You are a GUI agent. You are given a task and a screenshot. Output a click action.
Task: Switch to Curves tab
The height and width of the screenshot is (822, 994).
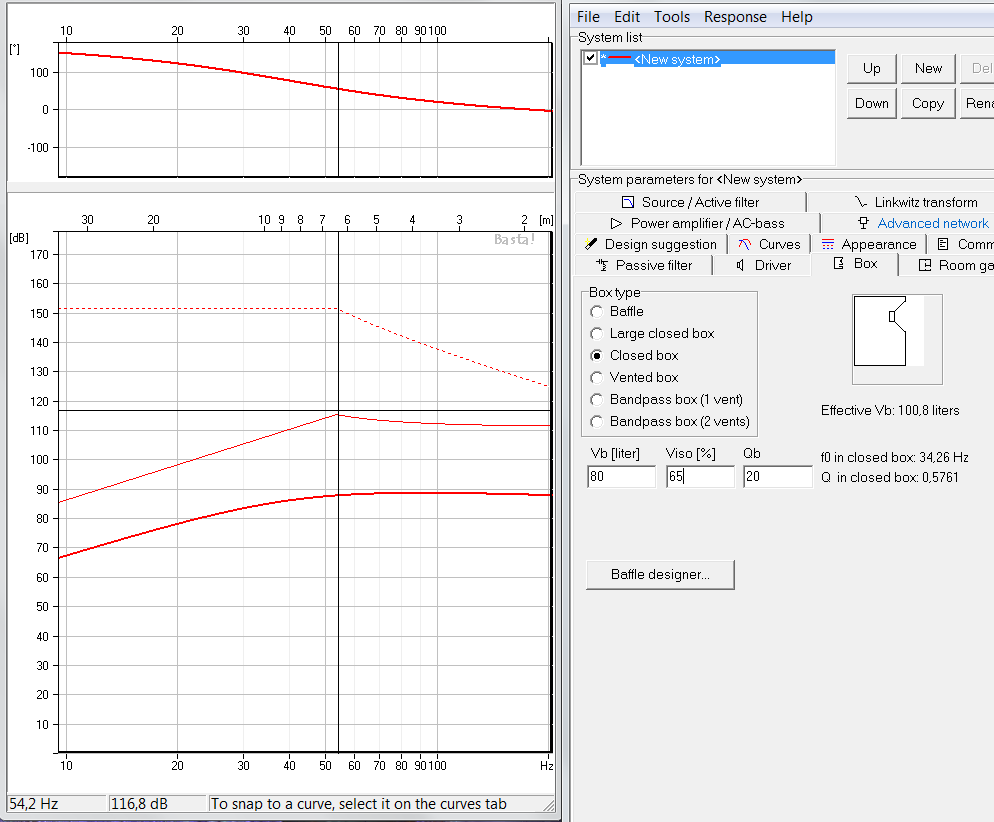(770, 244)
